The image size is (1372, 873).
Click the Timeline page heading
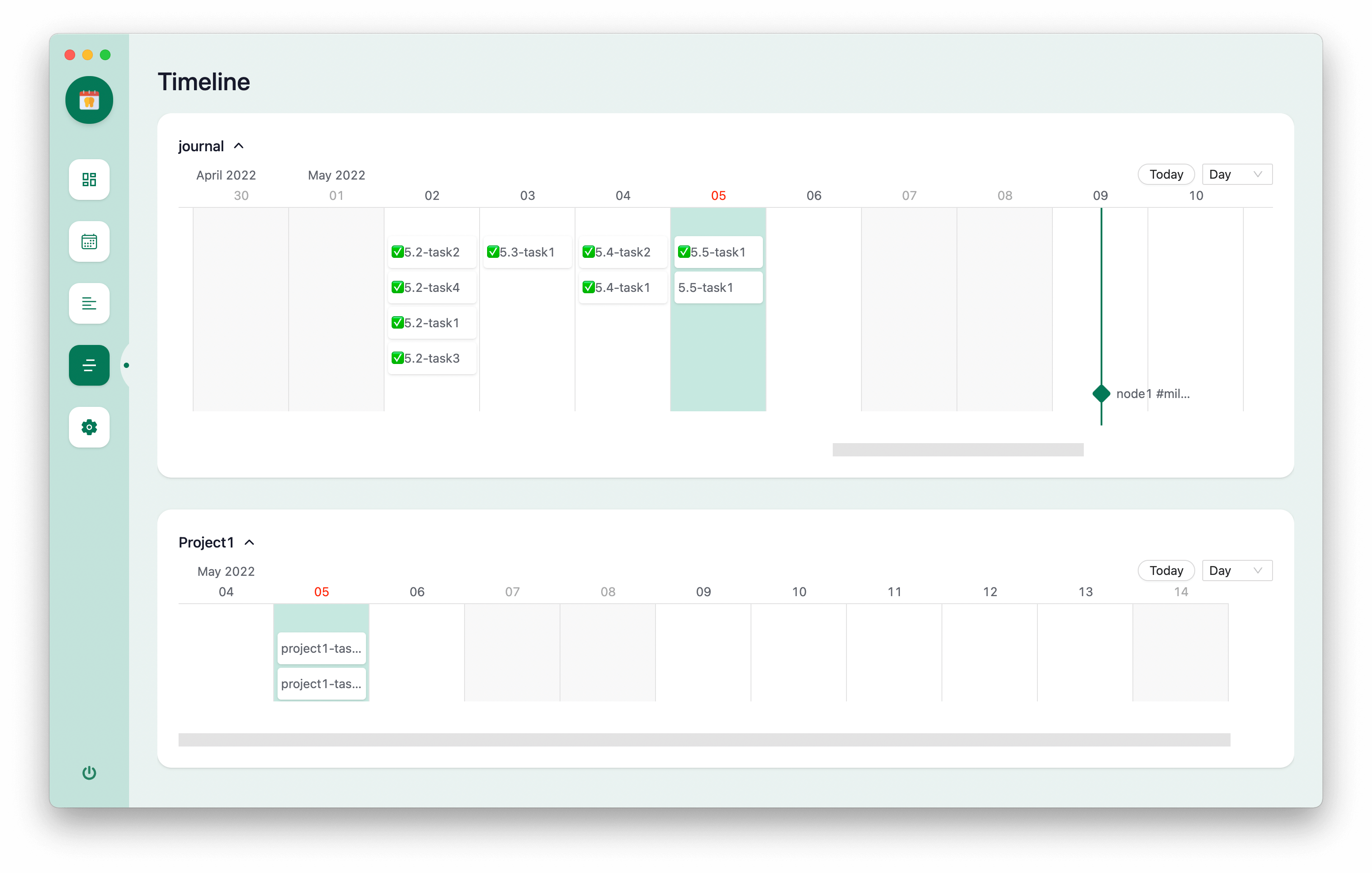click(204, 81)
